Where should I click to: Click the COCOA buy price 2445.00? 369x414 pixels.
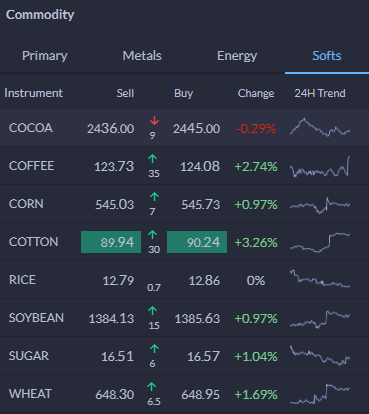(196, 128)
